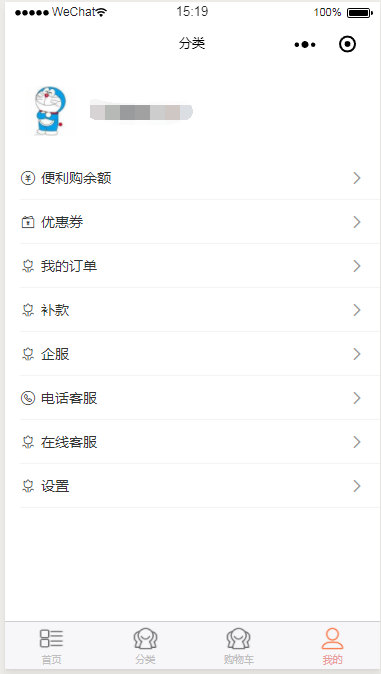This screenshot has width=381, height=674.
Task: Open the 设置 settings entry
Action: (x=200, y=486)
